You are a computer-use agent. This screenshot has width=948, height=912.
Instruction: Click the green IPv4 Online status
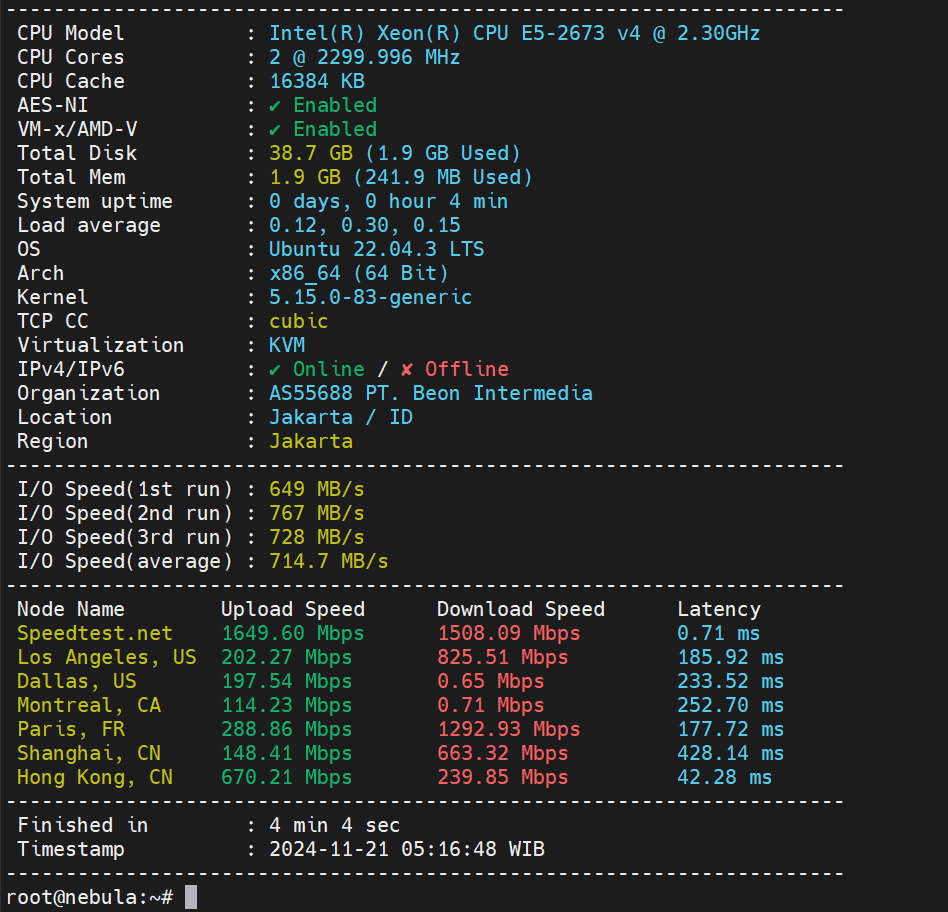[x=317, y=370]
